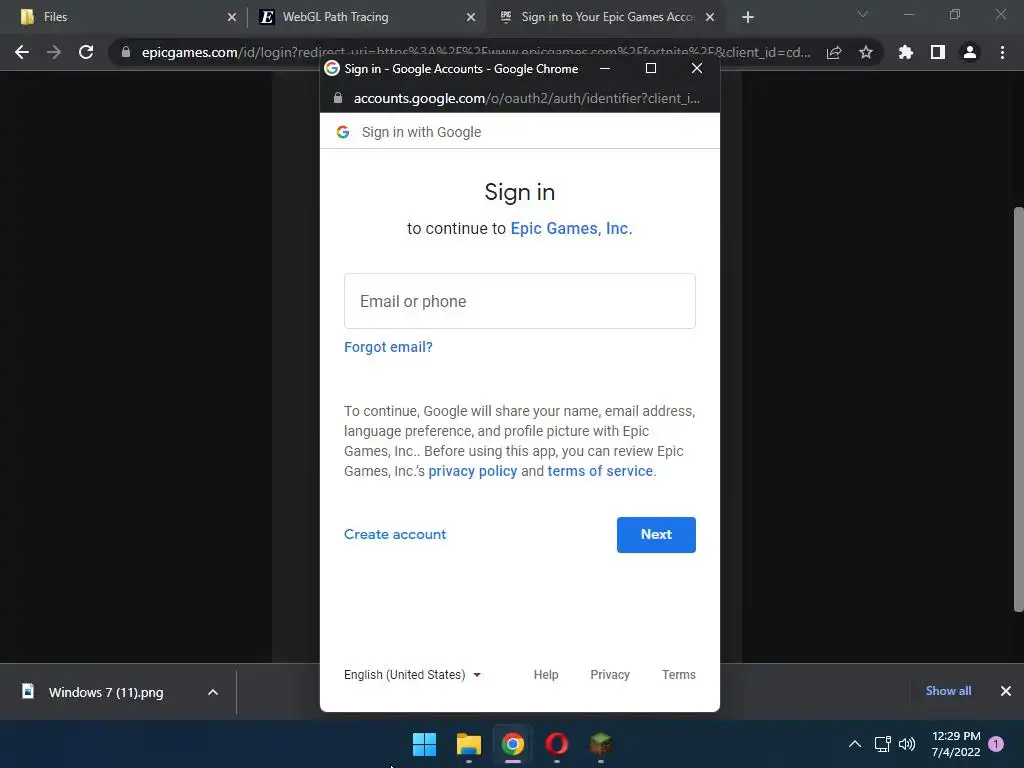
Task: Click Chrome icon in taskbar
Action: point(513,744)
